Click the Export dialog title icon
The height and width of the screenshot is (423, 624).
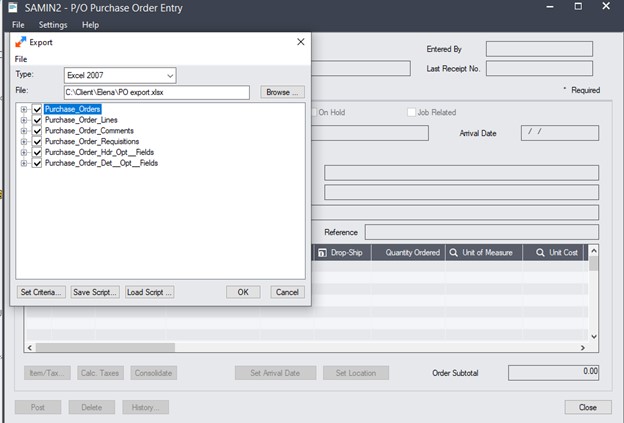(x=21, y=42)
